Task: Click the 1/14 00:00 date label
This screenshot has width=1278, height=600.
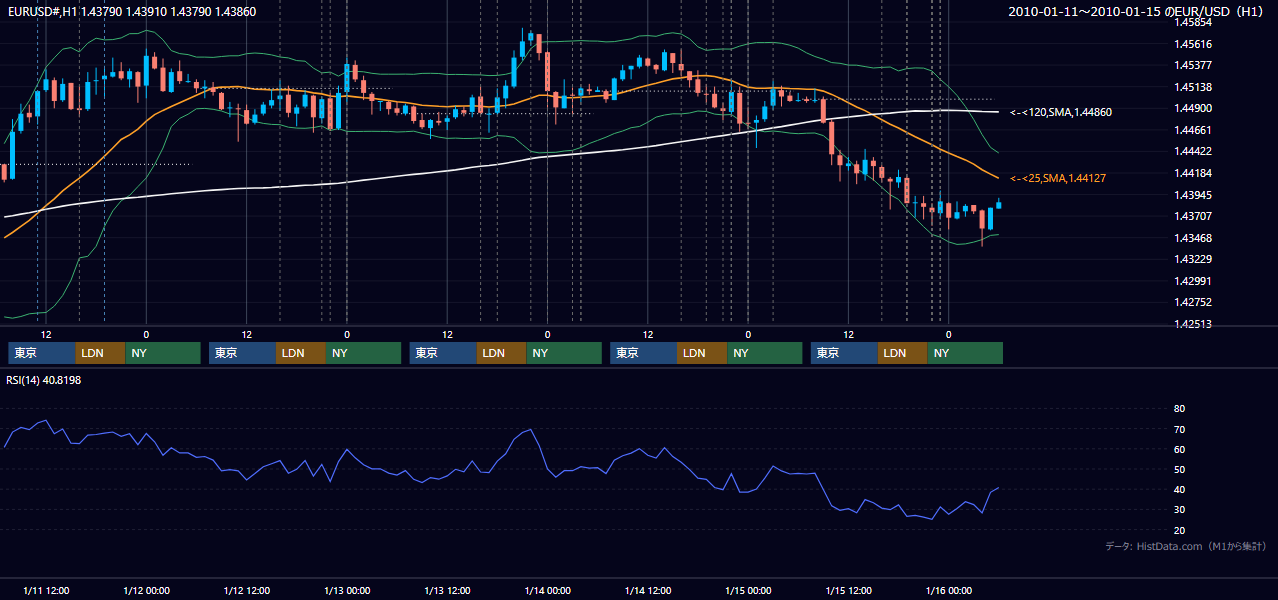Action: [x=547, y=591]
